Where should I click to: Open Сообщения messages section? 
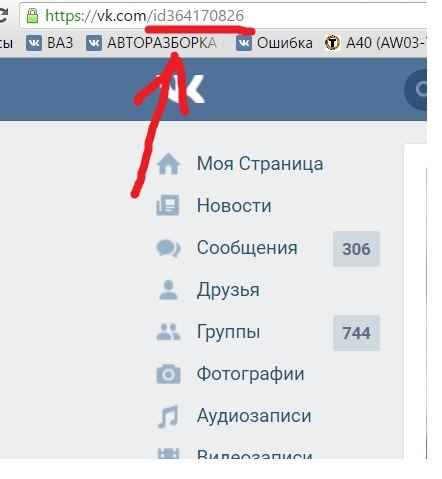point(247,248)
